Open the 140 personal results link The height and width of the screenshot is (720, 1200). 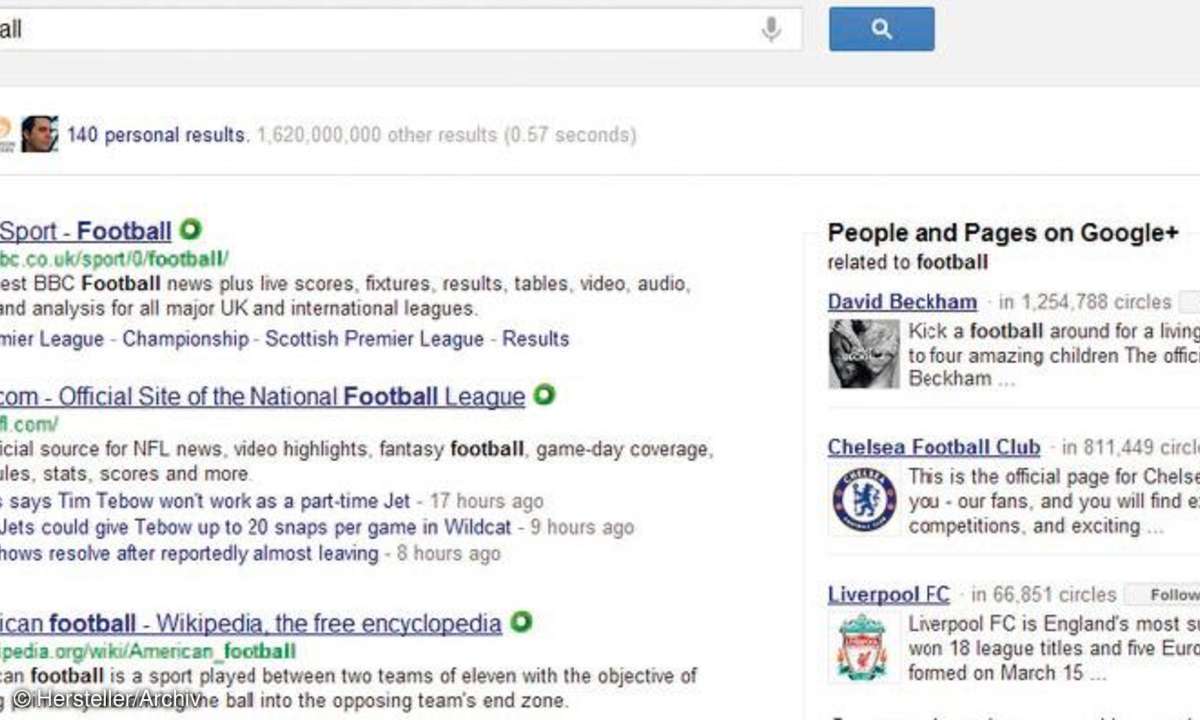pos(157,135)
